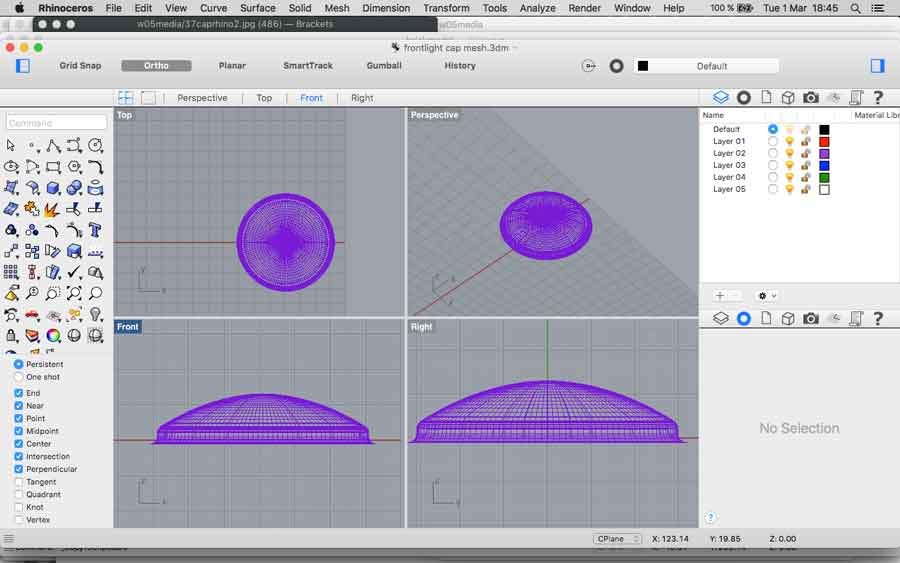This screenshot has width=900, height=563.
Task: Toggle the Layer 01 lock icon
Action: (x=806, y=141)
